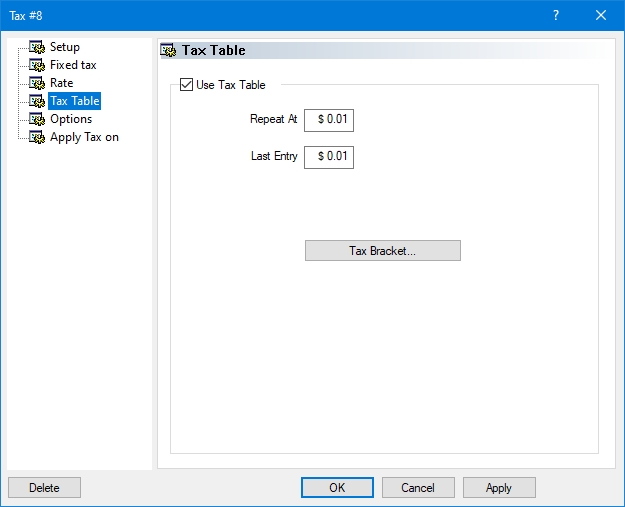Open the Tax Bracket editor
The height and width of the screenshot is (507, 625).
[x=382, y=251]
